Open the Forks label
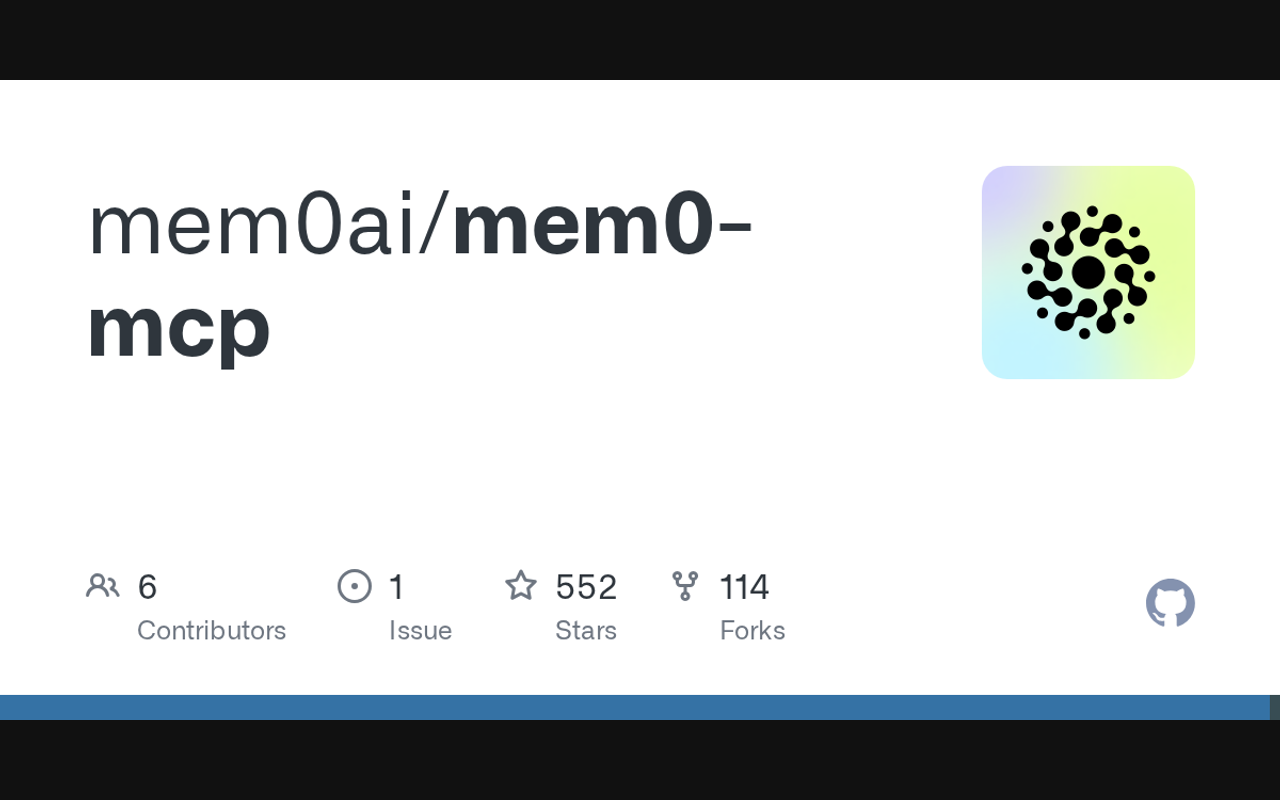This screenshot has width=1280, height=800. 752,630
